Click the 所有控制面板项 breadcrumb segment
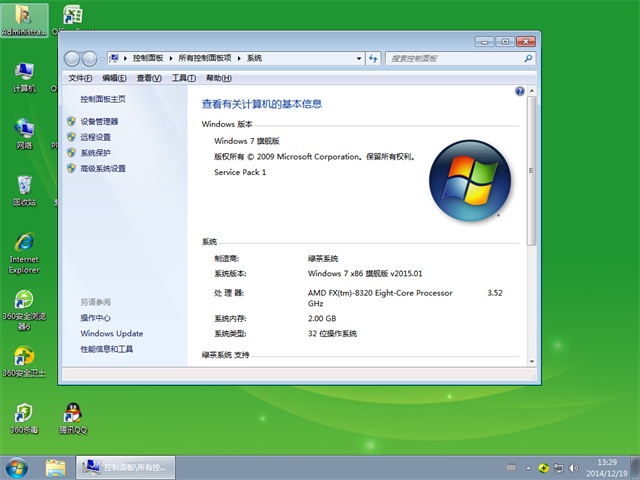The image size is (640, 480). 205,58
